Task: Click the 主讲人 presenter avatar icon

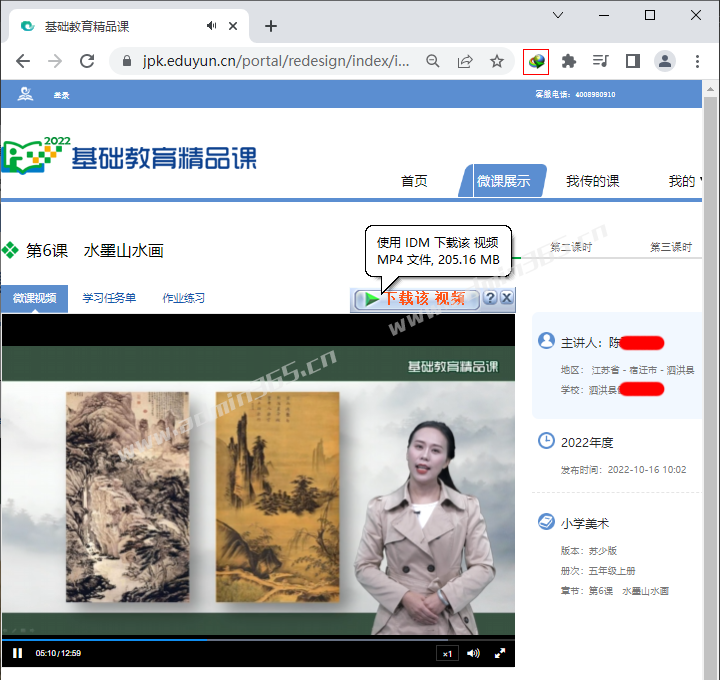Action: [x=546, y=341]
